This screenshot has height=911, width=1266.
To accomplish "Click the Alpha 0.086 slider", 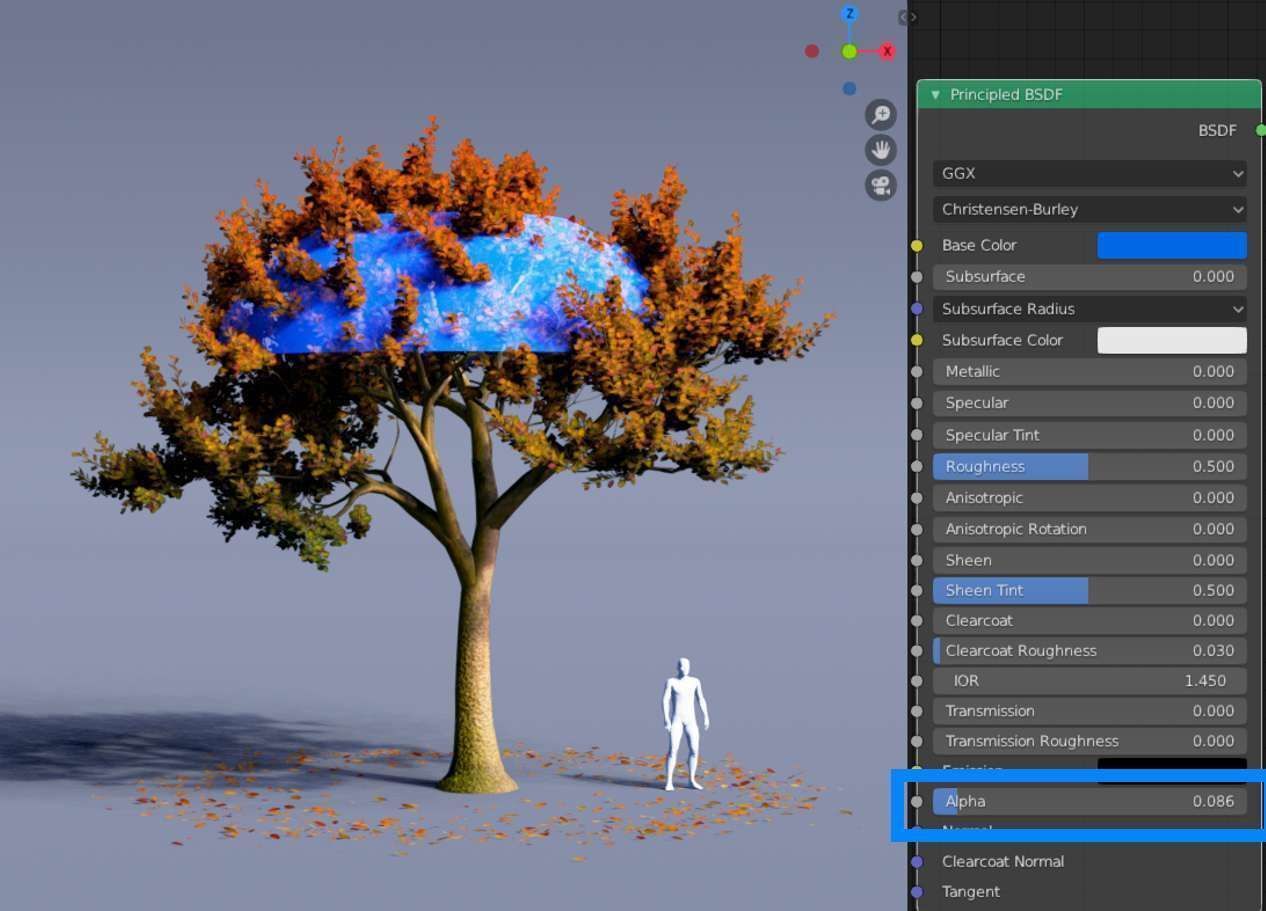I will 1090,801.
